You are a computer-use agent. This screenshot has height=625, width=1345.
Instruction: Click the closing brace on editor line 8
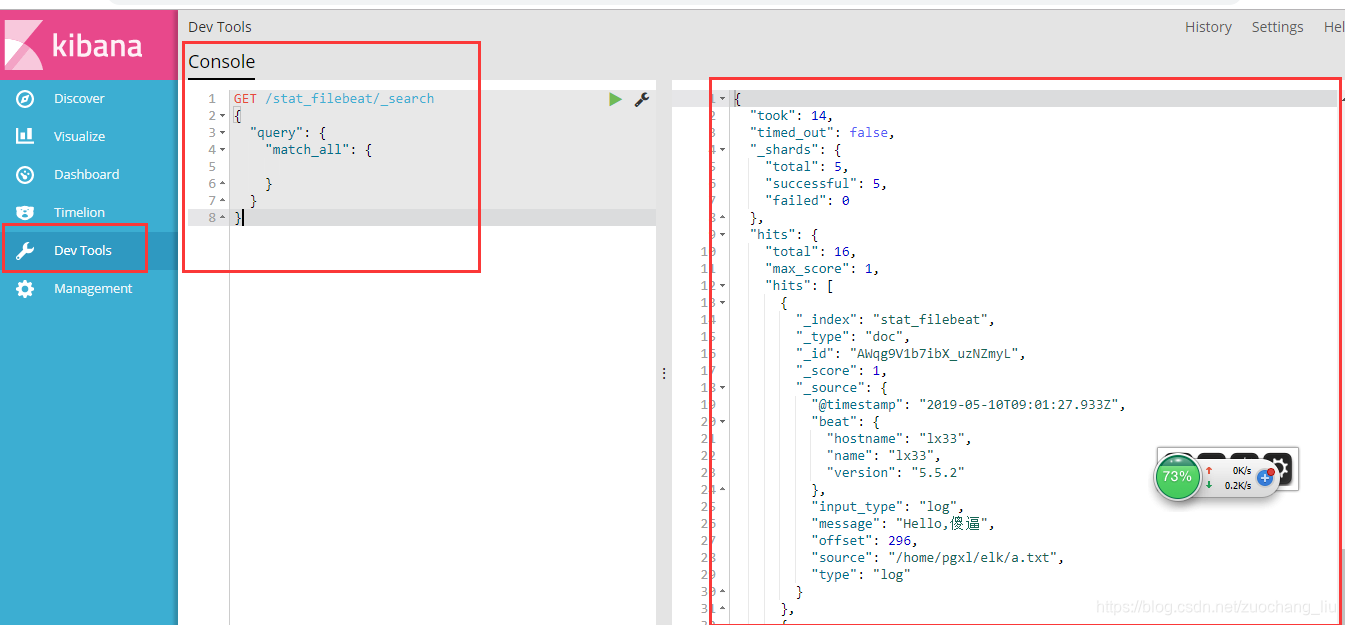click(x=237, y=218)
